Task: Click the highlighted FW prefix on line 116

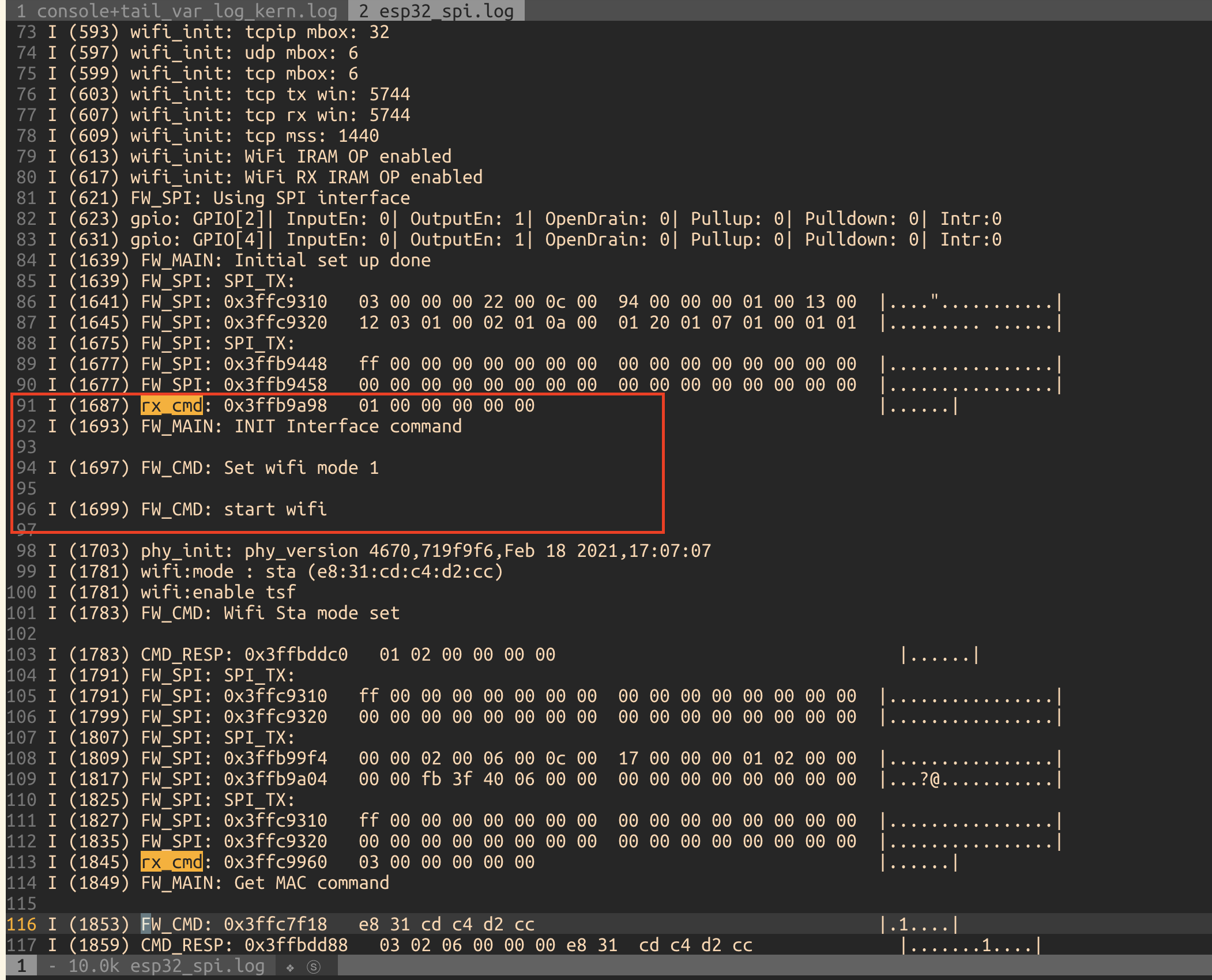Action: (146, 924)
